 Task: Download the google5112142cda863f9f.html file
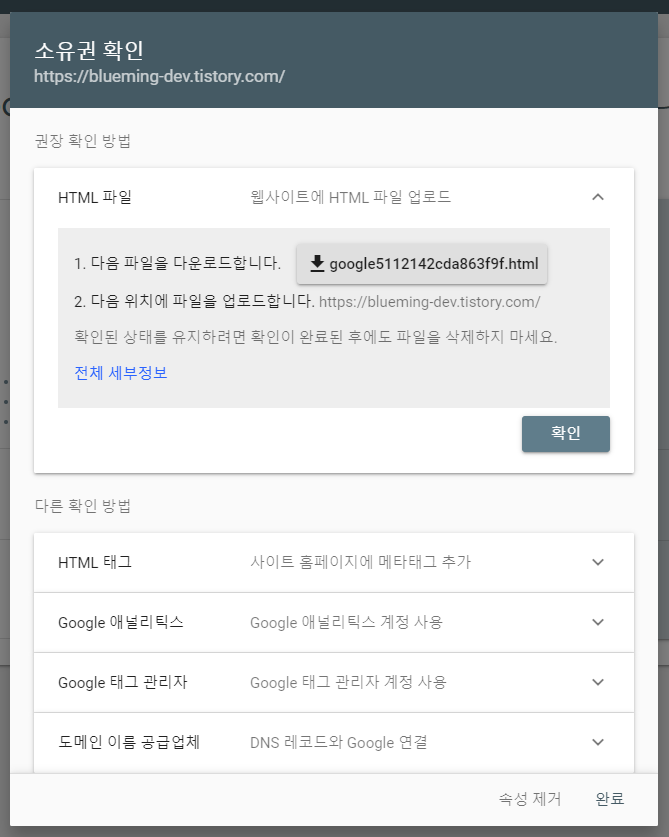coord(422,264)
